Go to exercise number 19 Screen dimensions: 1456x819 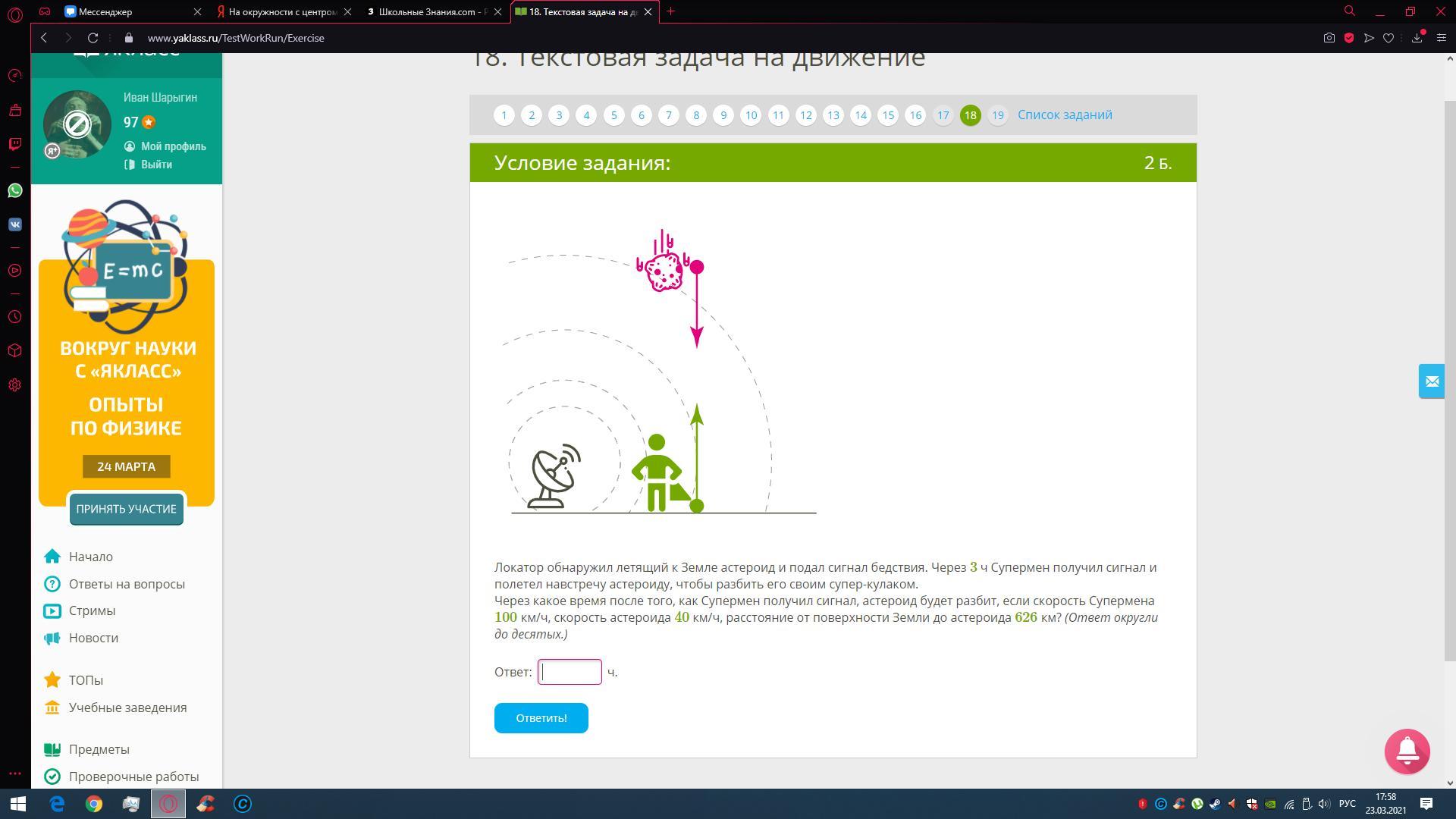tap(997, 115)
